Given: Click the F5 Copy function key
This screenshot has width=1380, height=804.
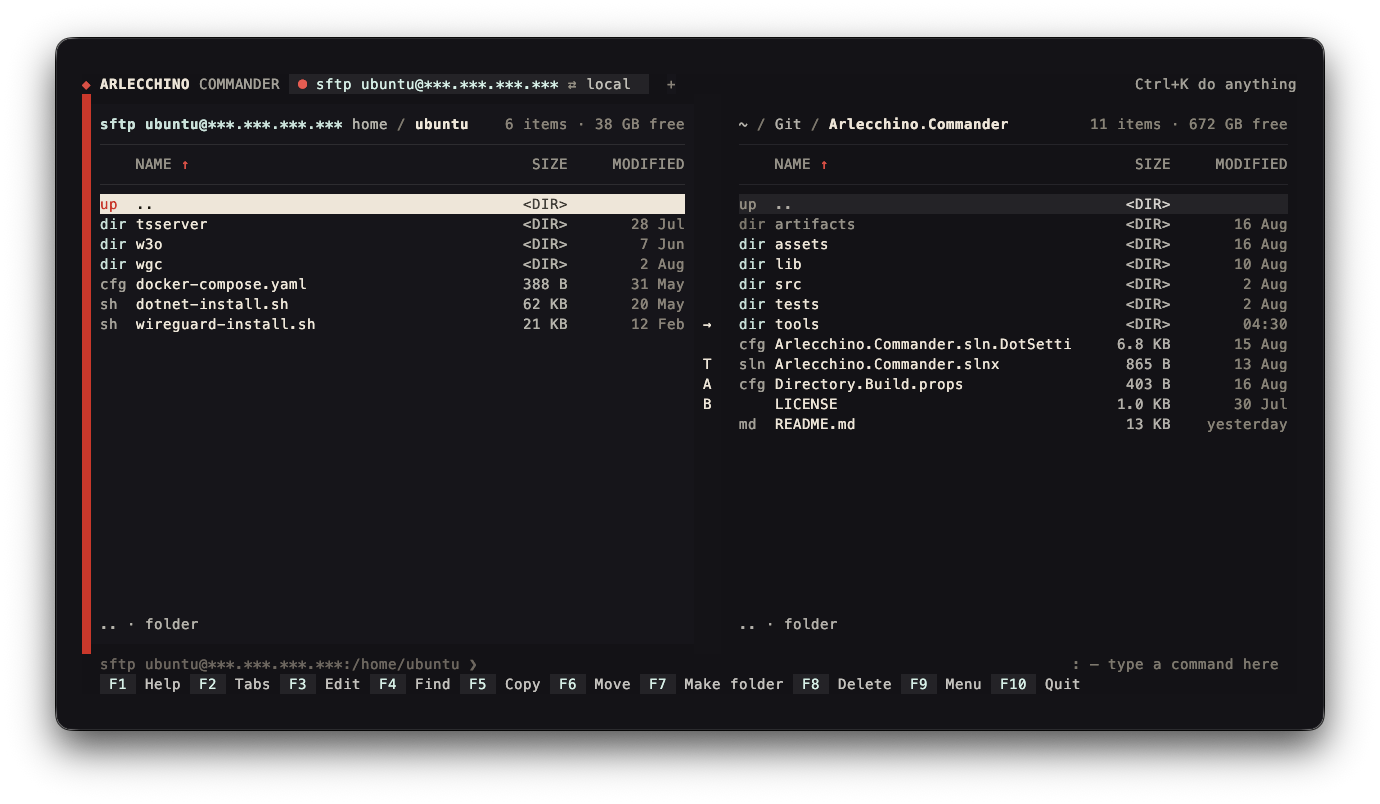Looking at the screenshot, I should pos(501,685).
